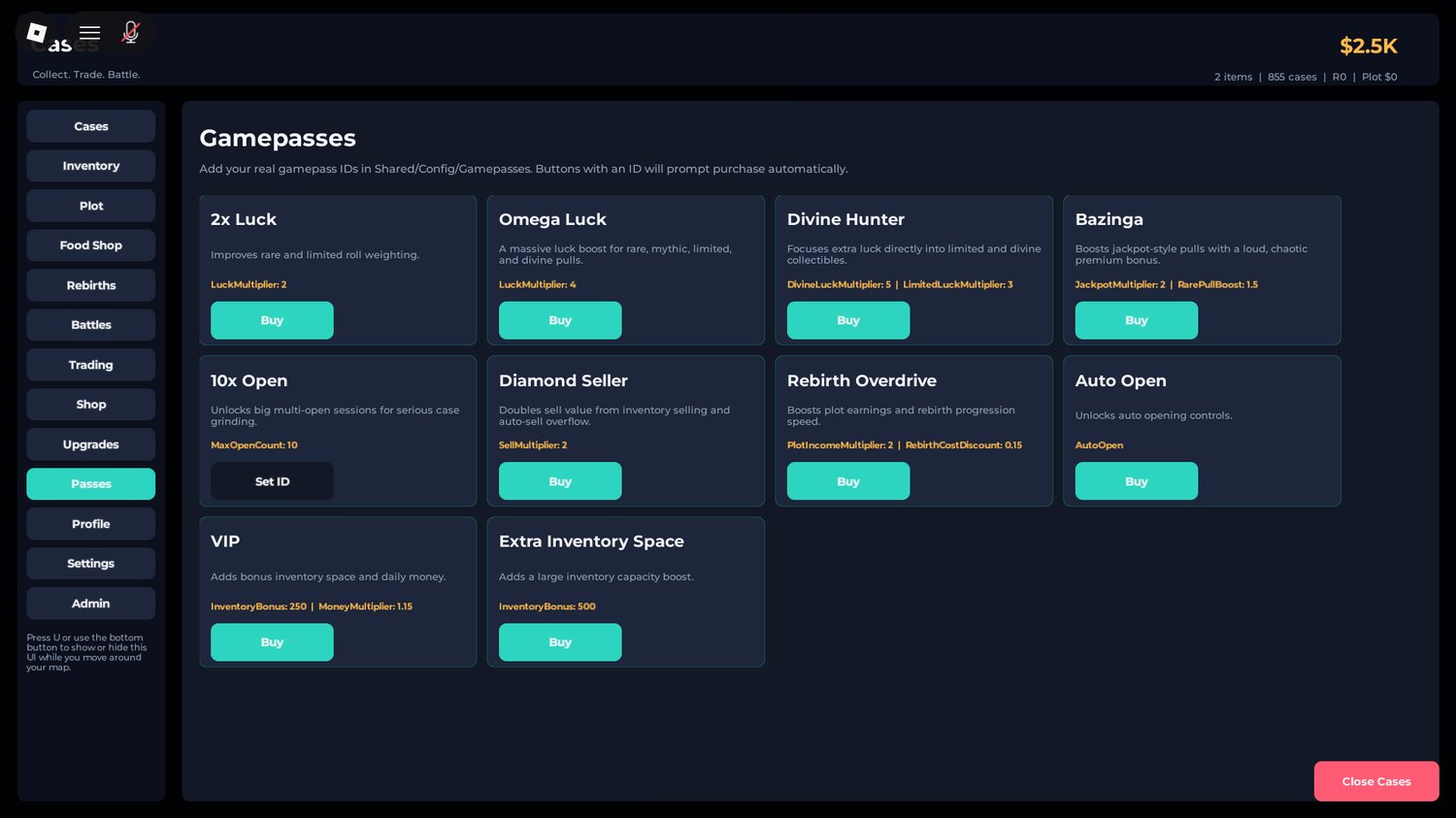Buy the 2x Luck gamepass

coord(272,320)
